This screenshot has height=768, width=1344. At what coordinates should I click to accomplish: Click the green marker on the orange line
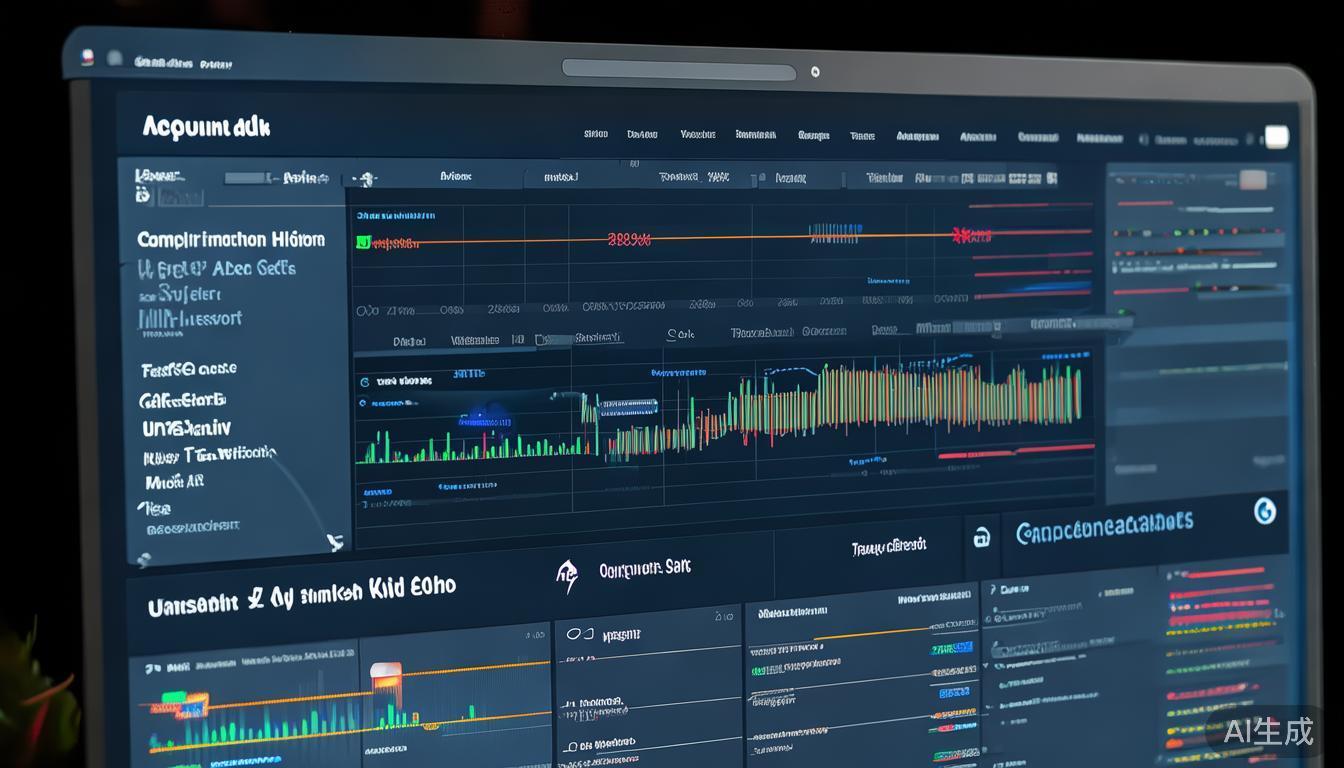coord(363,242)
